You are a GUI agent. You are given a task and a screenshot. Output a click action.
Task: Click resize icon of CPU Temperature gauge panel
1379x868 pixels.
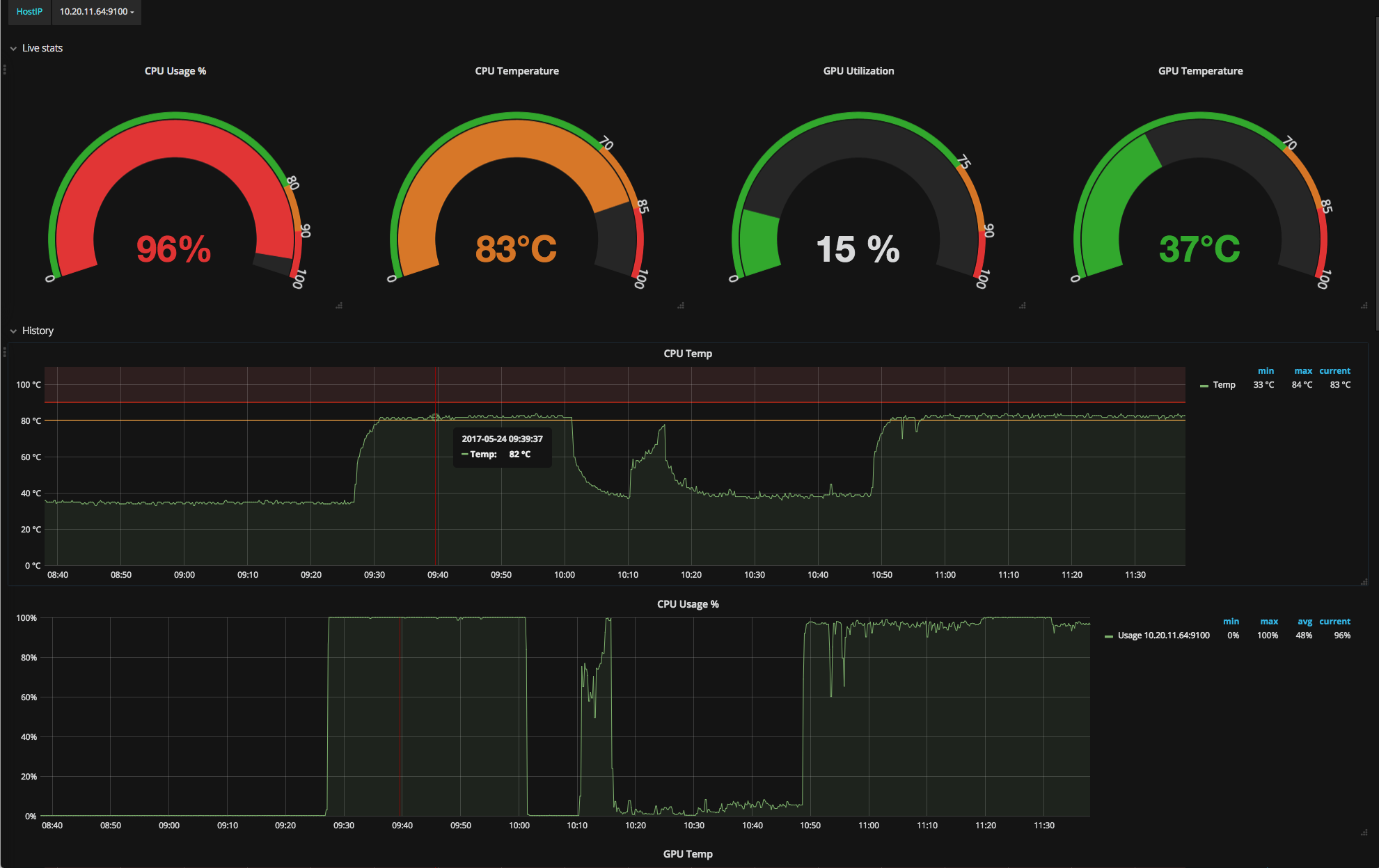click(x=681, y=305)
